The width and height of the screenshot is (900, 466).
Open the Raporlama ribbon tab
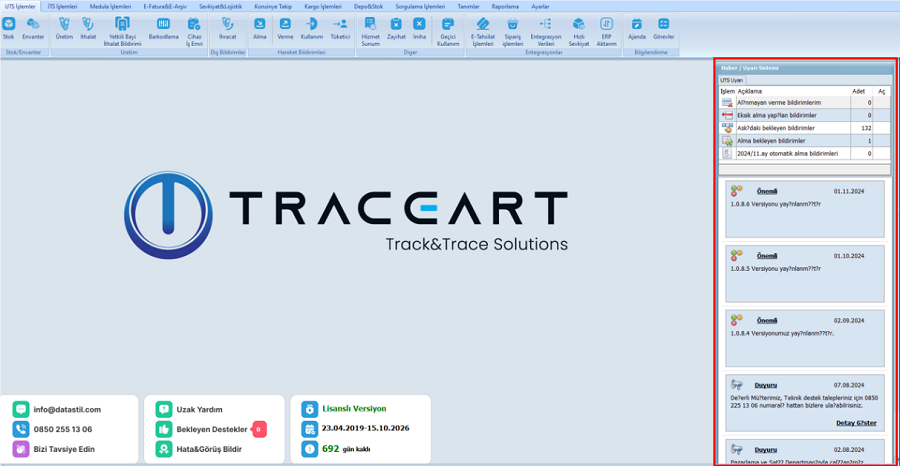coord(505,6)
